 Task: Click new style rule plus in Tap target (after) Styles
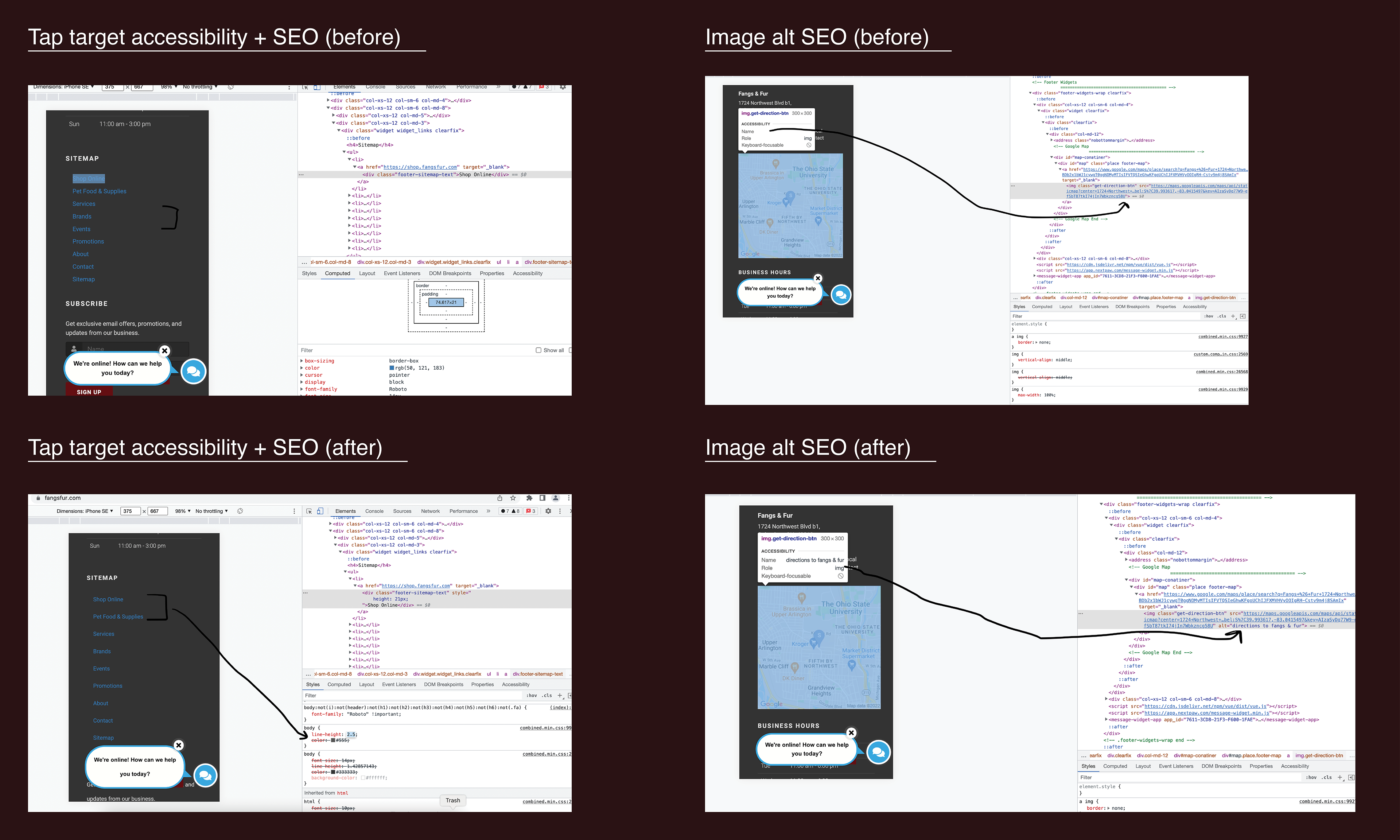coord(560,696)
